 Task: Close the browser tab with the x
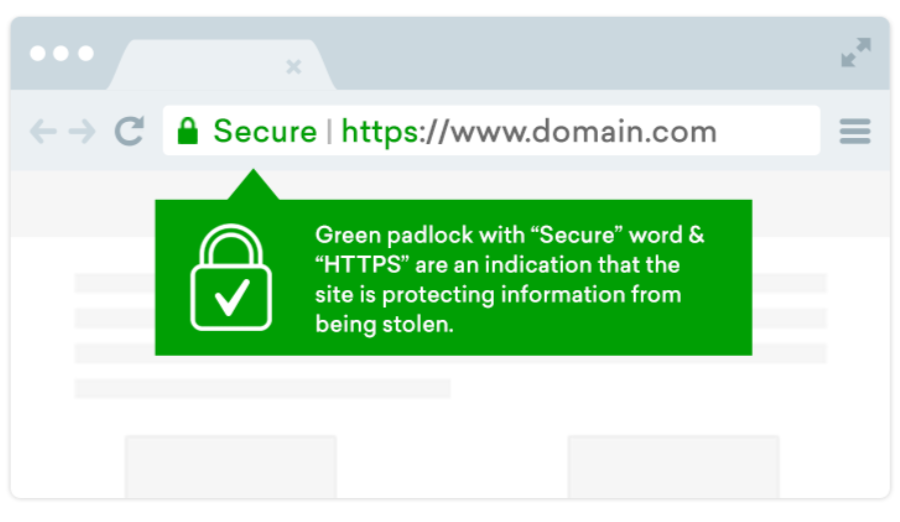[293, 67]
